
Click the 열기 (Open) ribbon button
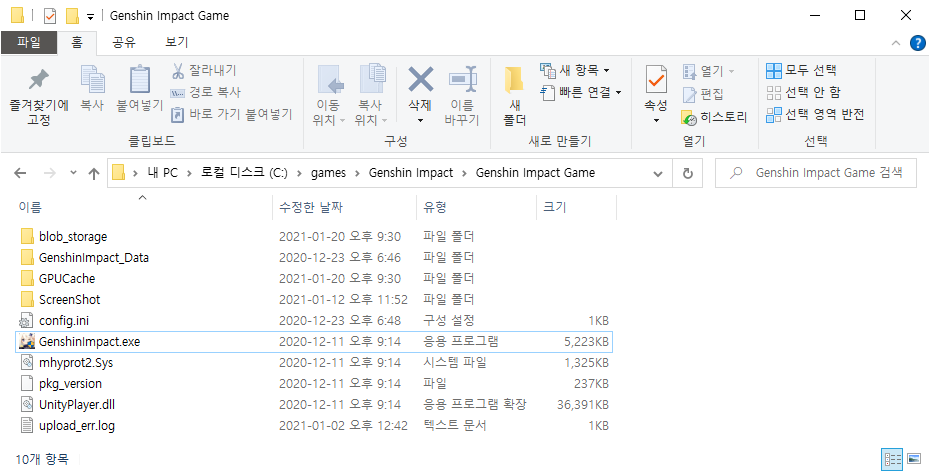pyautogui.click(x=709, y=72)
